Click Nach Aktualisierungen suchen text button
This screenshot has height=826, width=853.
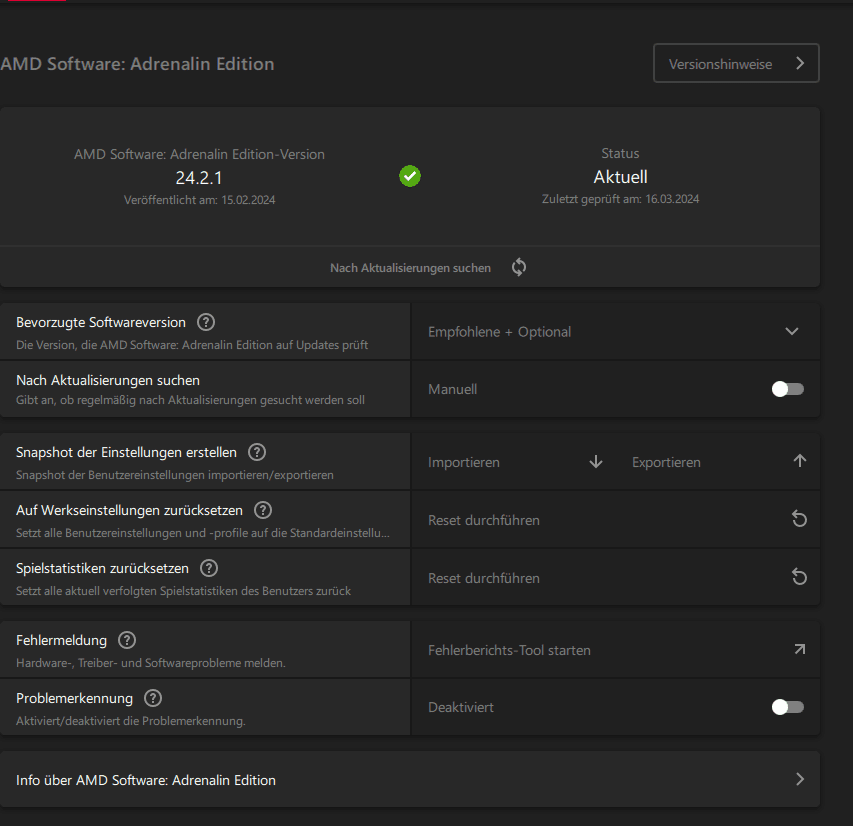[411, 268]
